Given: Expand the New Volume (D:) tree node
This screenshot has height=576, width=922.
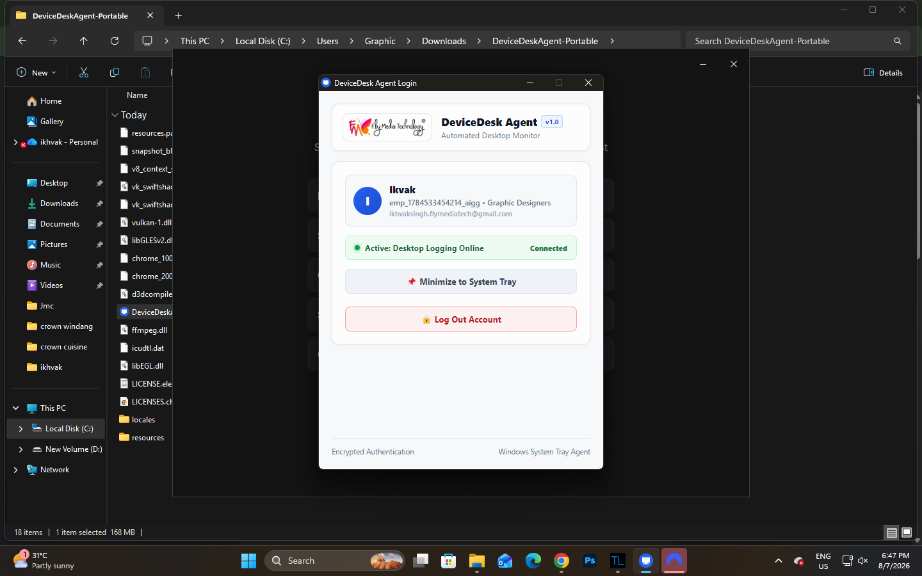Looking at the screenshot, I should (x=21, y=449).
